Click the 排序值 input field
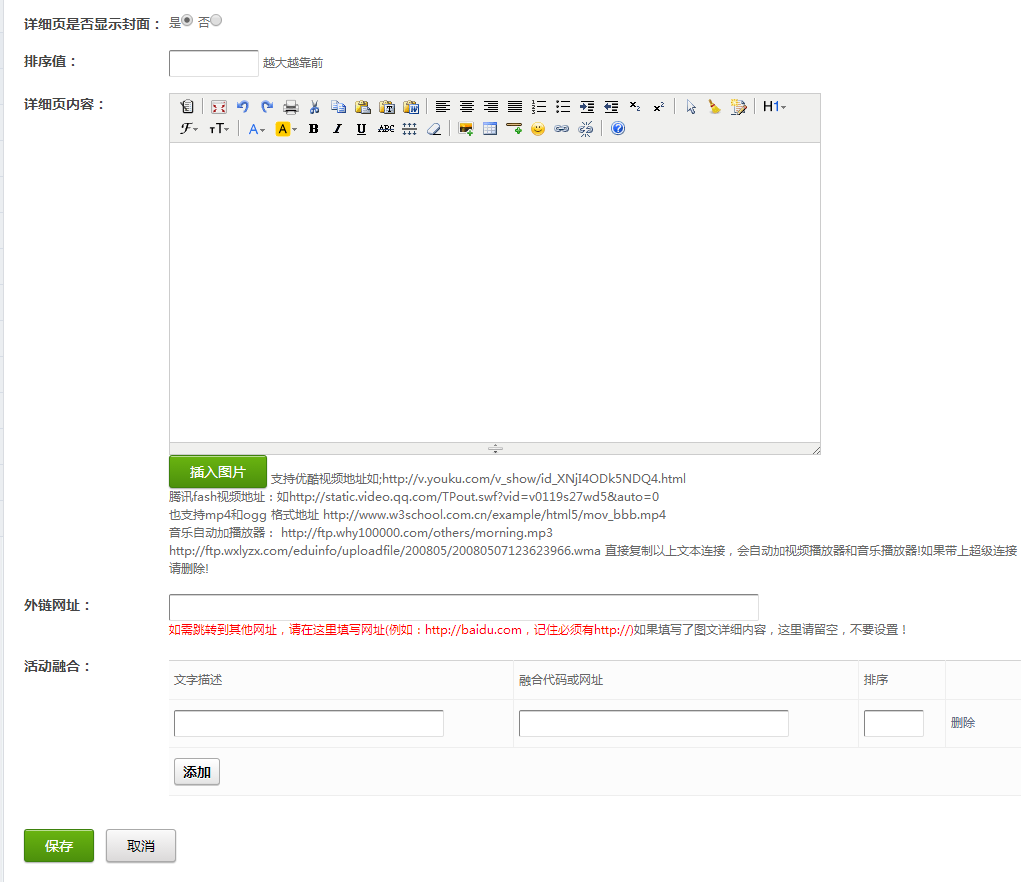This screenshot has height=882, width=1027. pos(214,63)
